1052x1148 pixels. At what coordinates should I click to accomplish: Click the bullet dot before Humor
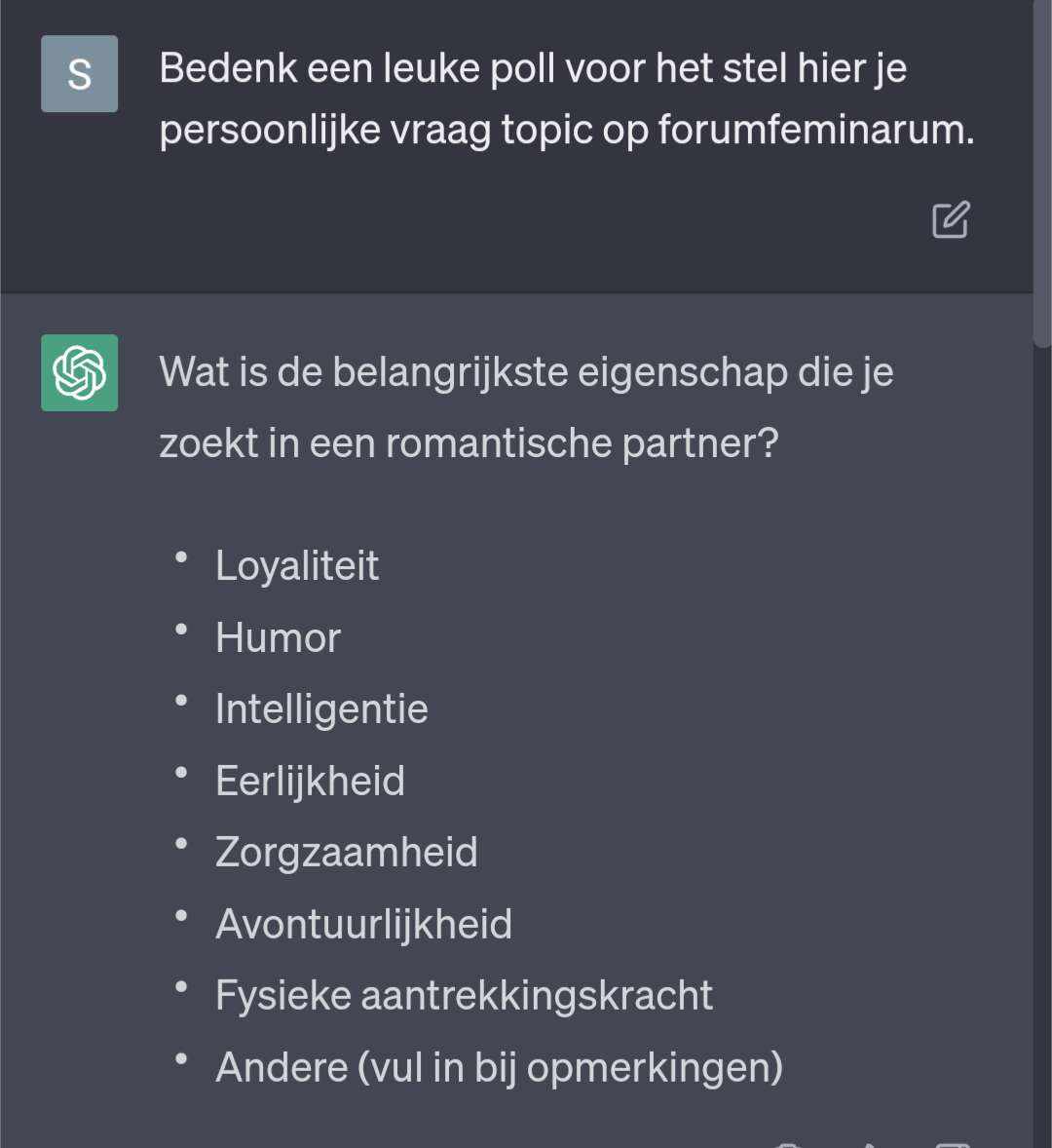tap(181, 630)
